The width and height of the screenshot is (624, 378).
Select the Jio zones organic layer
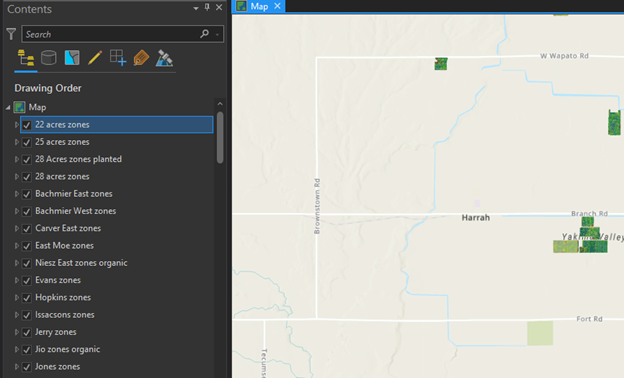[68, 349]
